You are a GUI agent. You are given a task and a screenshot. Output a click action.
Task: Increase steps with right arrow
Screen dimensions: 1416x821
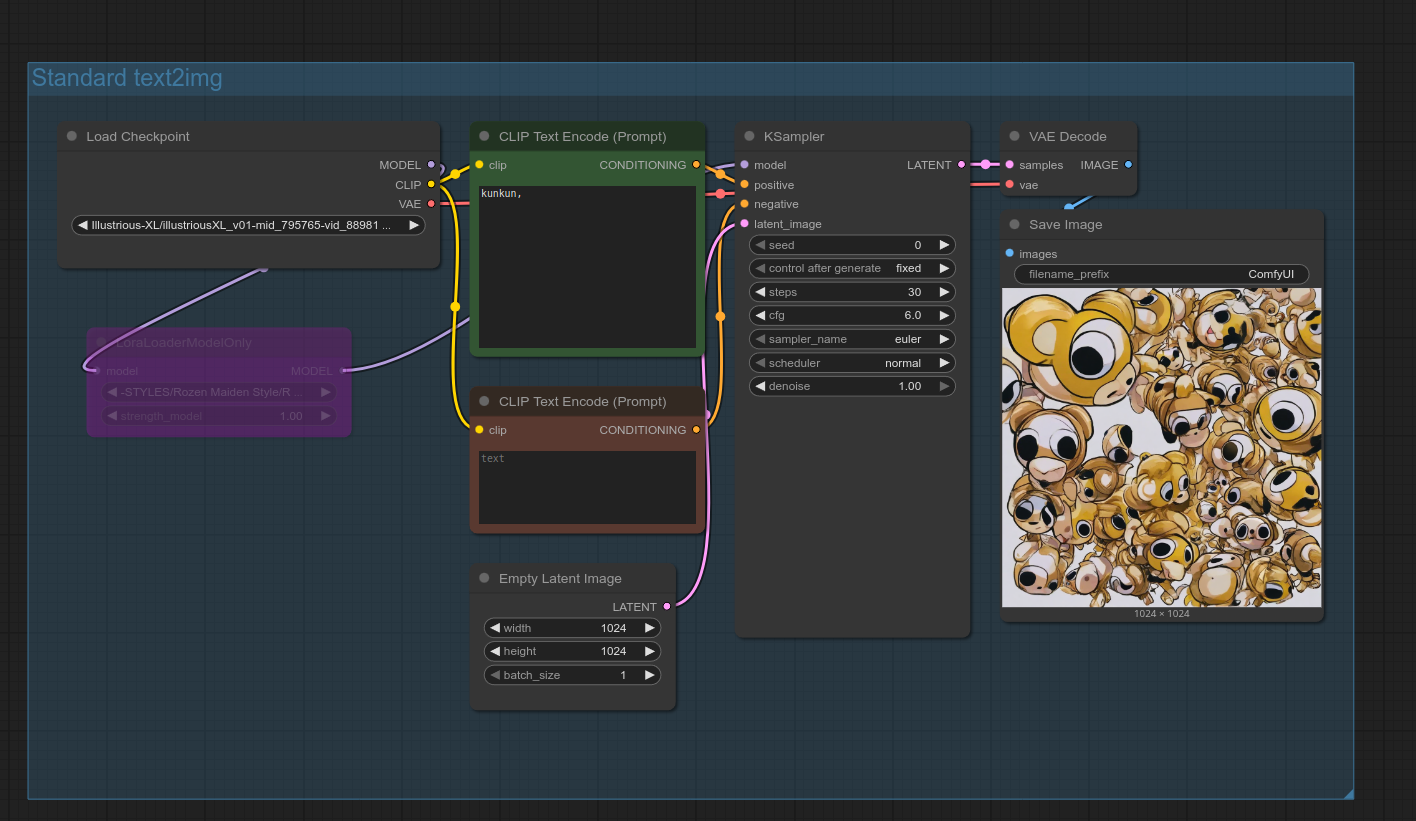pyautogui.click(x=944, y=292)
